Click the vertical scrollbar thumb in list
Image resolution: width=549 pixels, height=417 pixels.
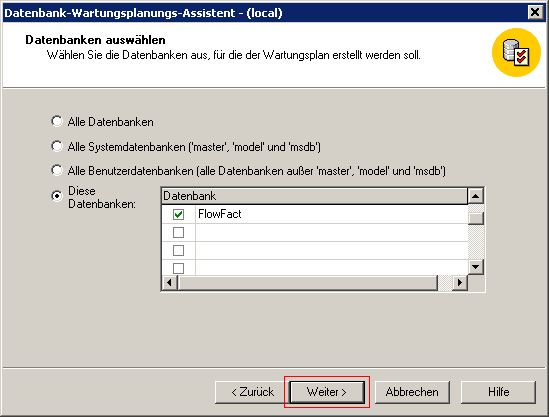pos(476,218)
